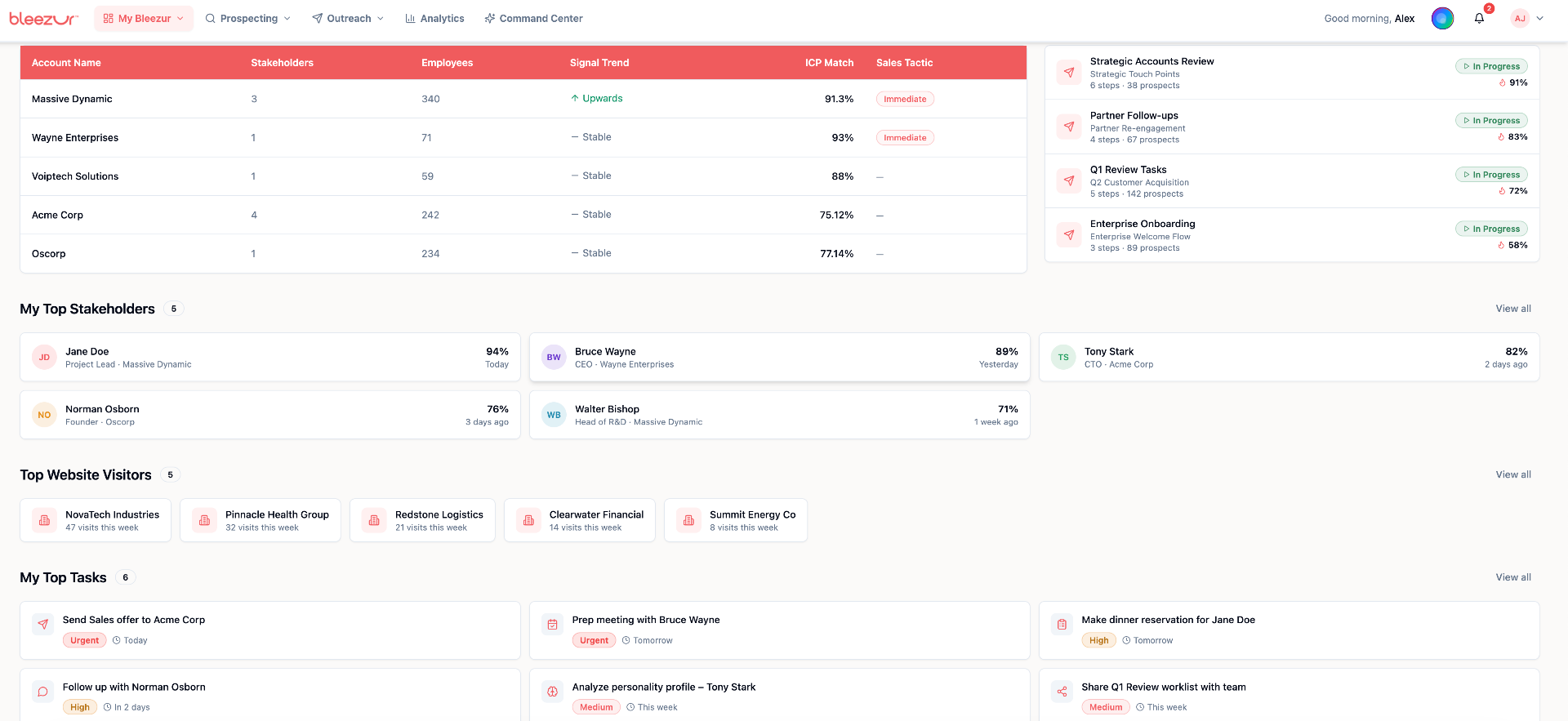Screen dimensions: 1568x721
Task: Click Walter Bishop's WB avatar
Action: pyautogui.click(x=554, y=415)
